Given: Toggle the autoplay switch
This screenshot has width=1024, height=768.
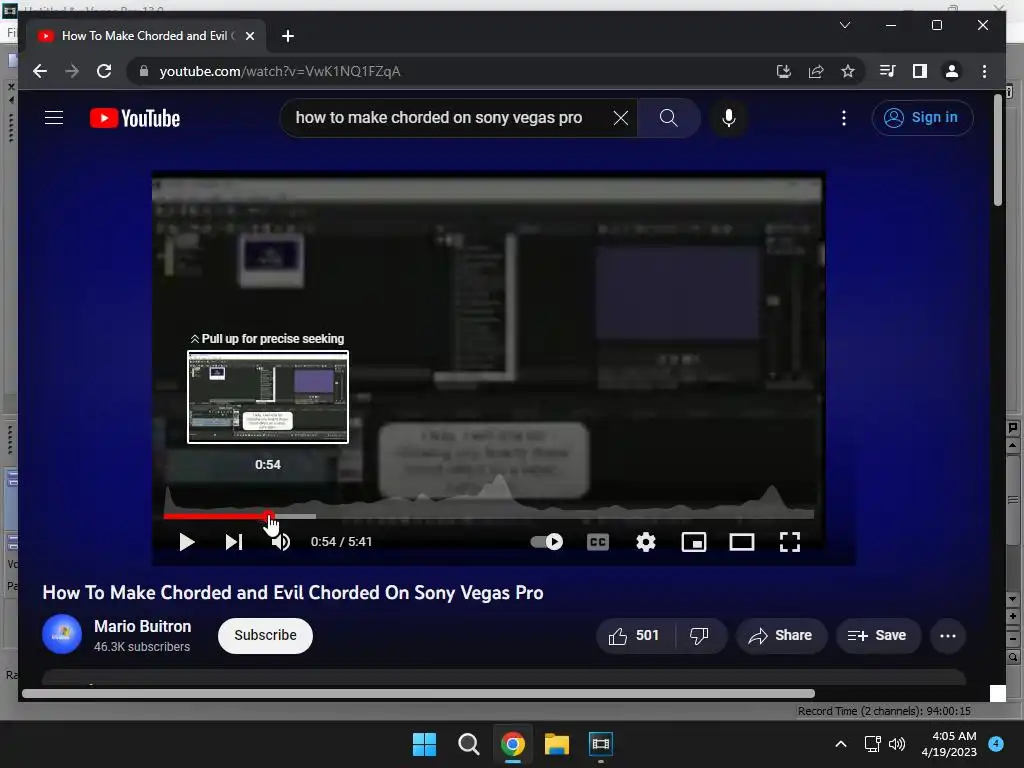Looking at the screenshot, I should (x=547, y=541).
